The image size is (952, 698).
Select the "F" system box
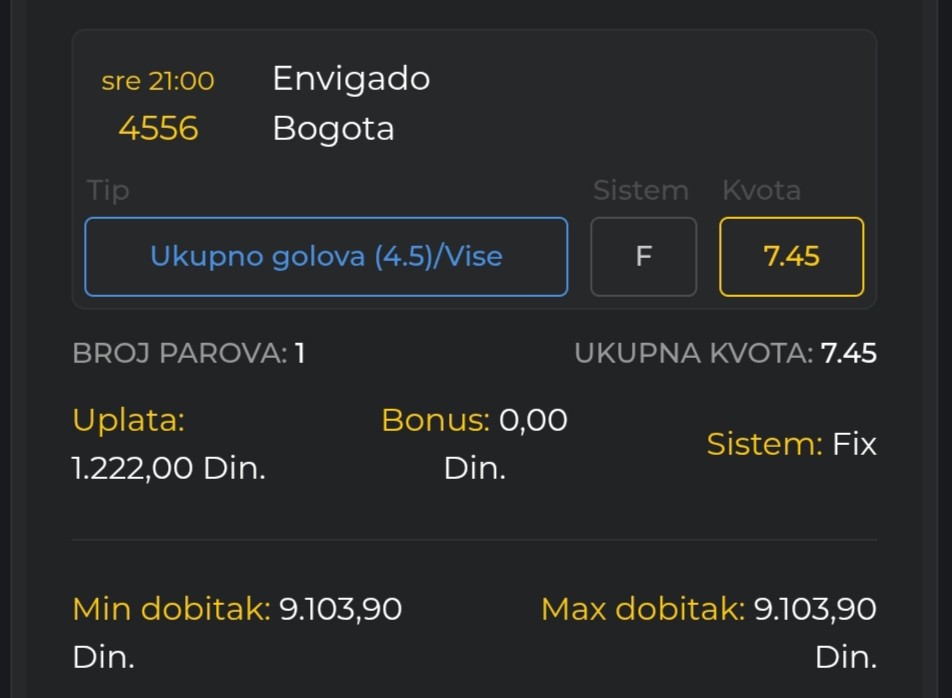click(643, 257)
